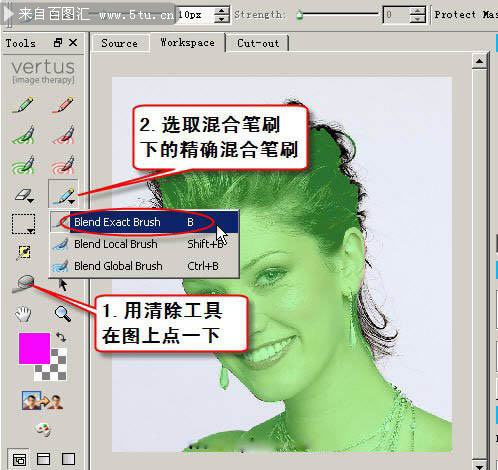This screenshot has height=470, width=498.
Task: Increase brush size with up arrow
Action: [222, 11]
